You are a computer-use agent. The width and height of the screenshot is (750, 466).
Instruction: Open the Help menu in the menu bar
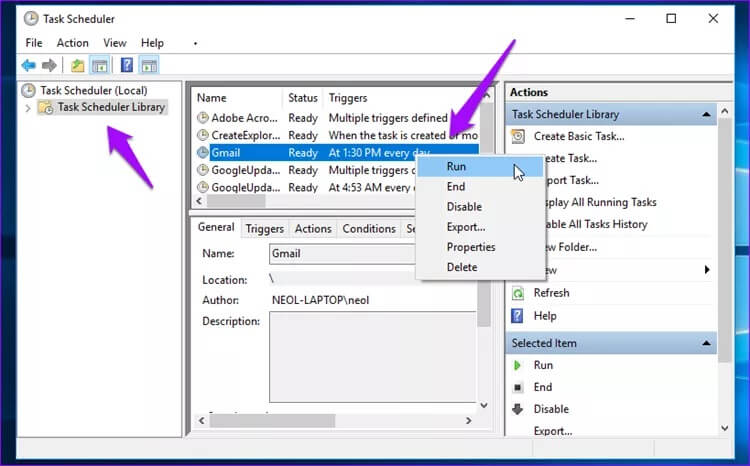point(152,43)
